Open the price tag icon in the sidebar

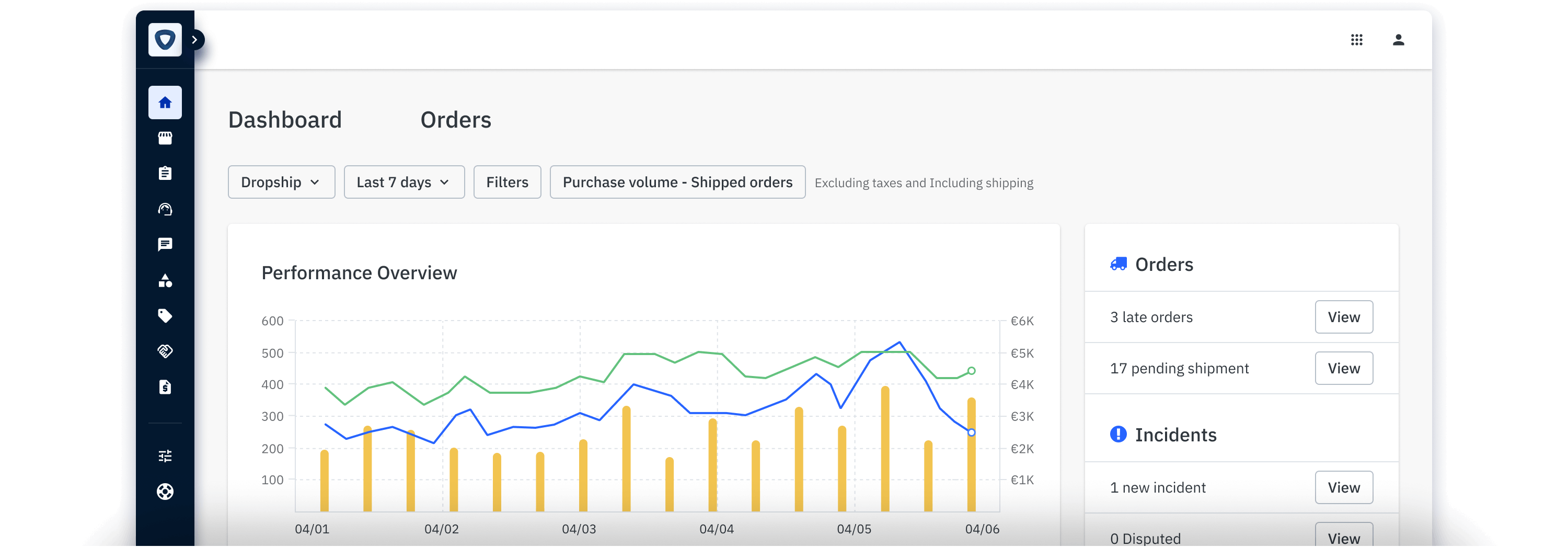165,315
